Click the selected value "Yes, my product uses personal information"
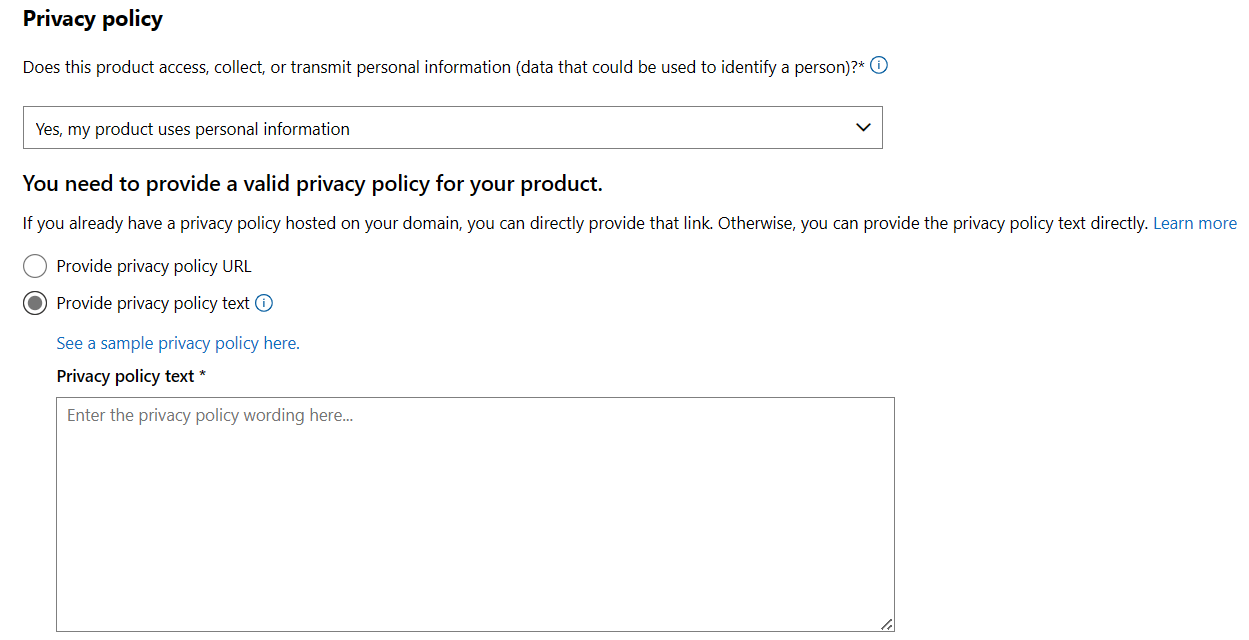 coord(193,129)
